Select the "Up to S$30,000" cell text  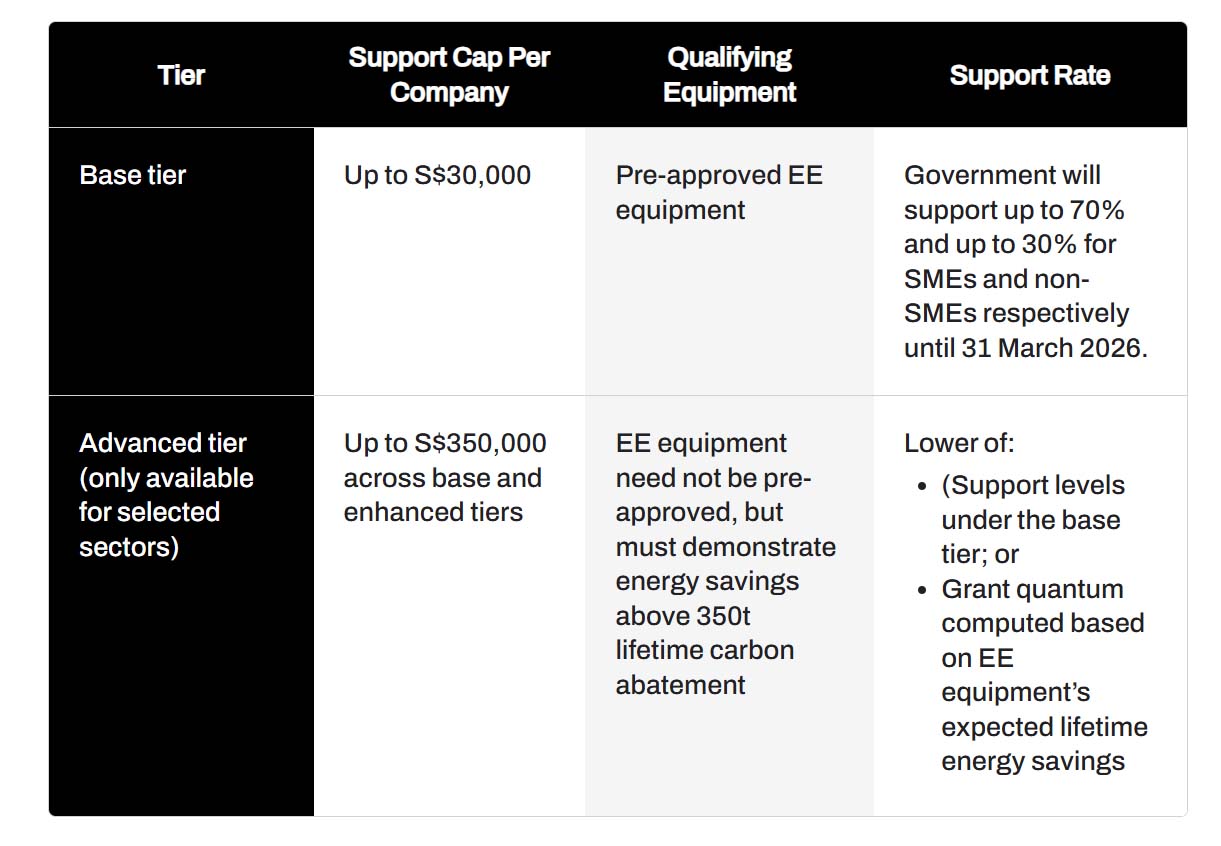[x=437, y=175]
